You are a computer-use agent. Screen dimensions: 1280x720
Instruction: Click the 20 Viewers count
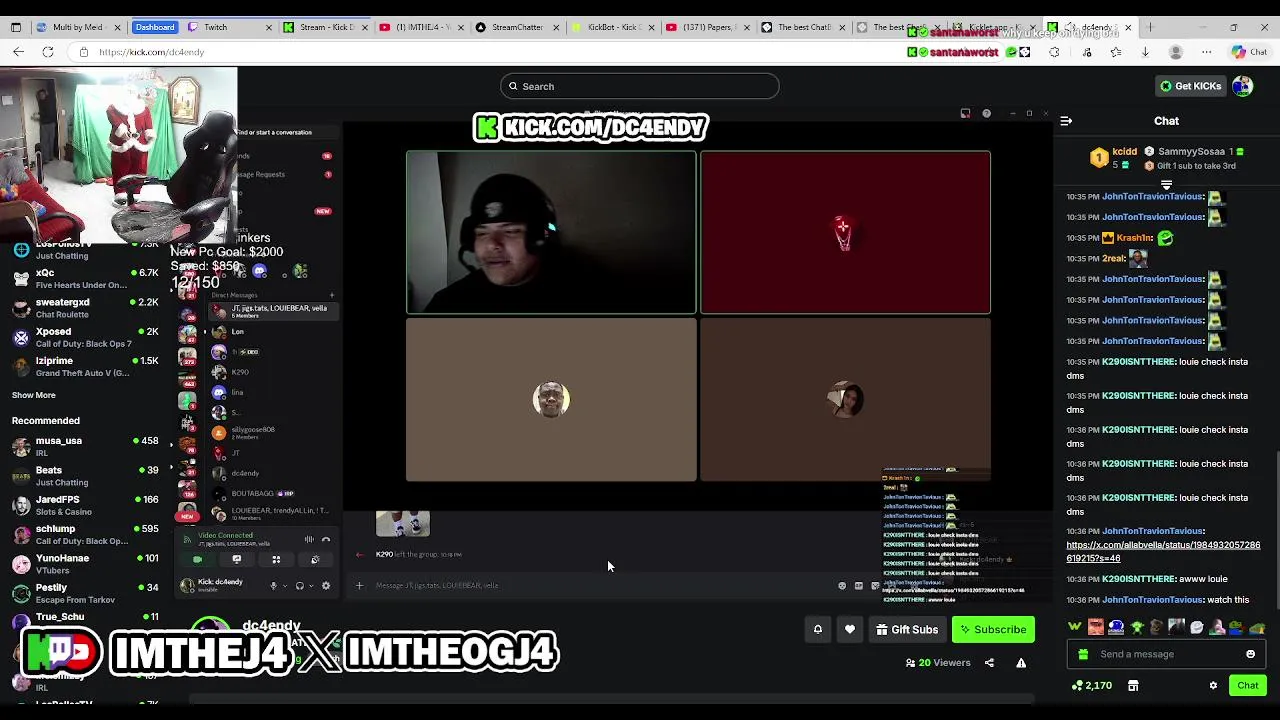(x=937, y=663)
